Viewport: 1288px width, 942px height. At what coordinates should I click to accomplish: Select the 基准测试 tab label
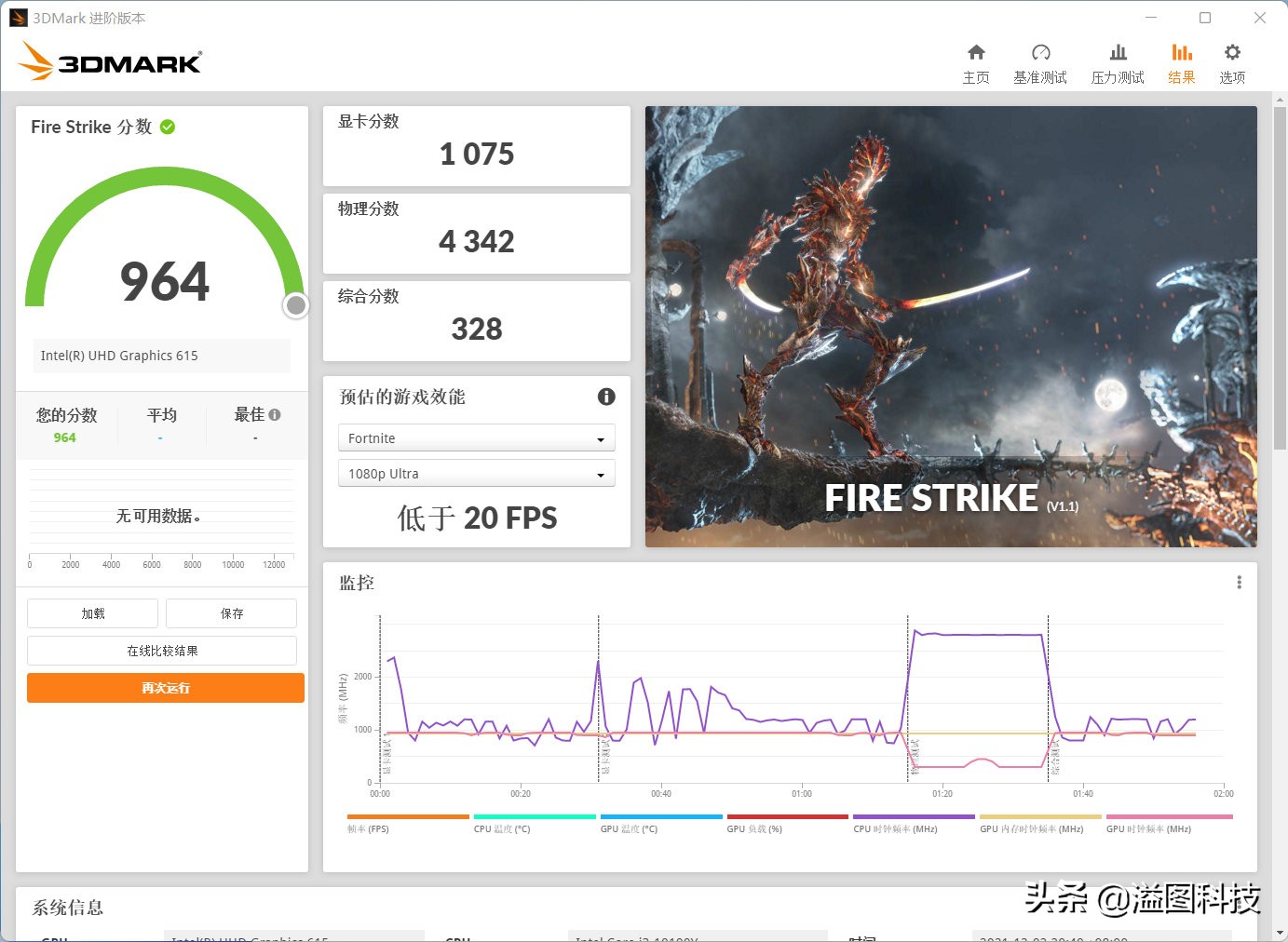pos(1040,77)
